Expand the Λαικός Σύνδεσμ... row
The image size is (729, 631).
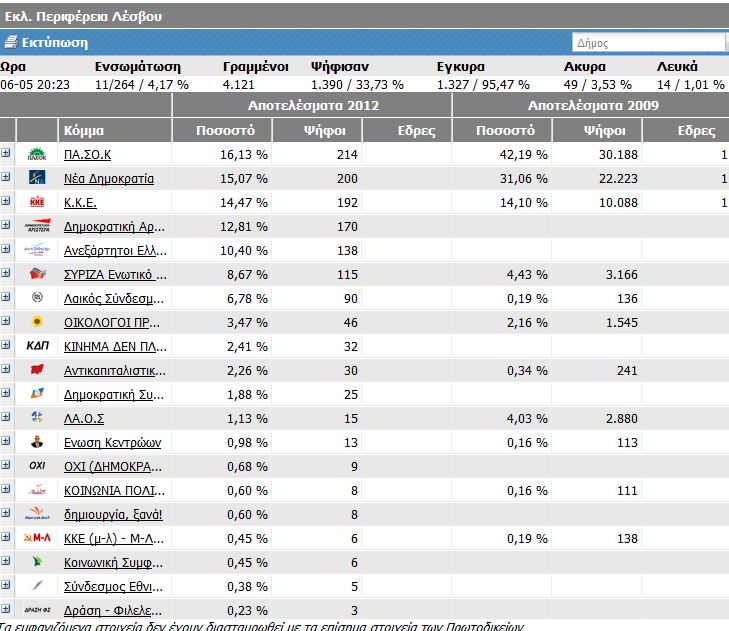pos(6,297)
